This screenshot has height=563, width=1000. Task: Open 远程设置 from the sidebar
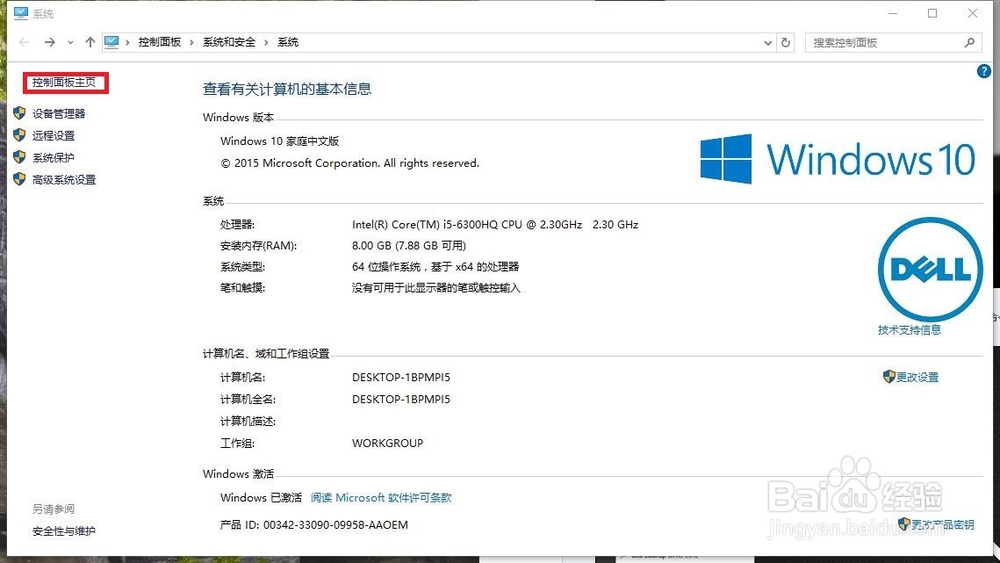(x=54, y=136)
